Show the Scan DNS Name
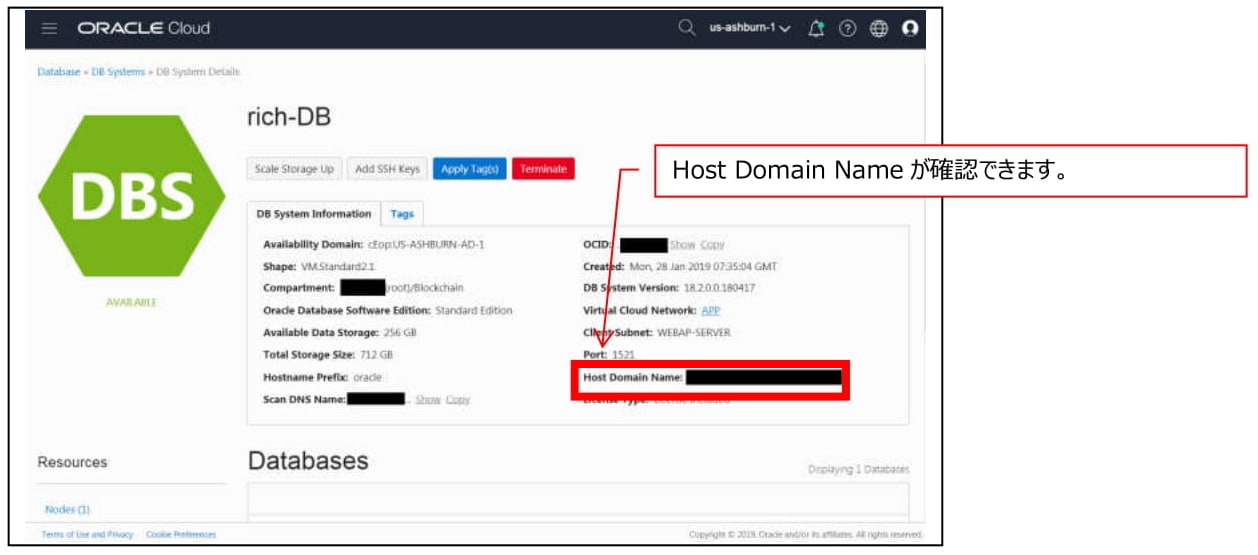 click(x=428, y=399)
